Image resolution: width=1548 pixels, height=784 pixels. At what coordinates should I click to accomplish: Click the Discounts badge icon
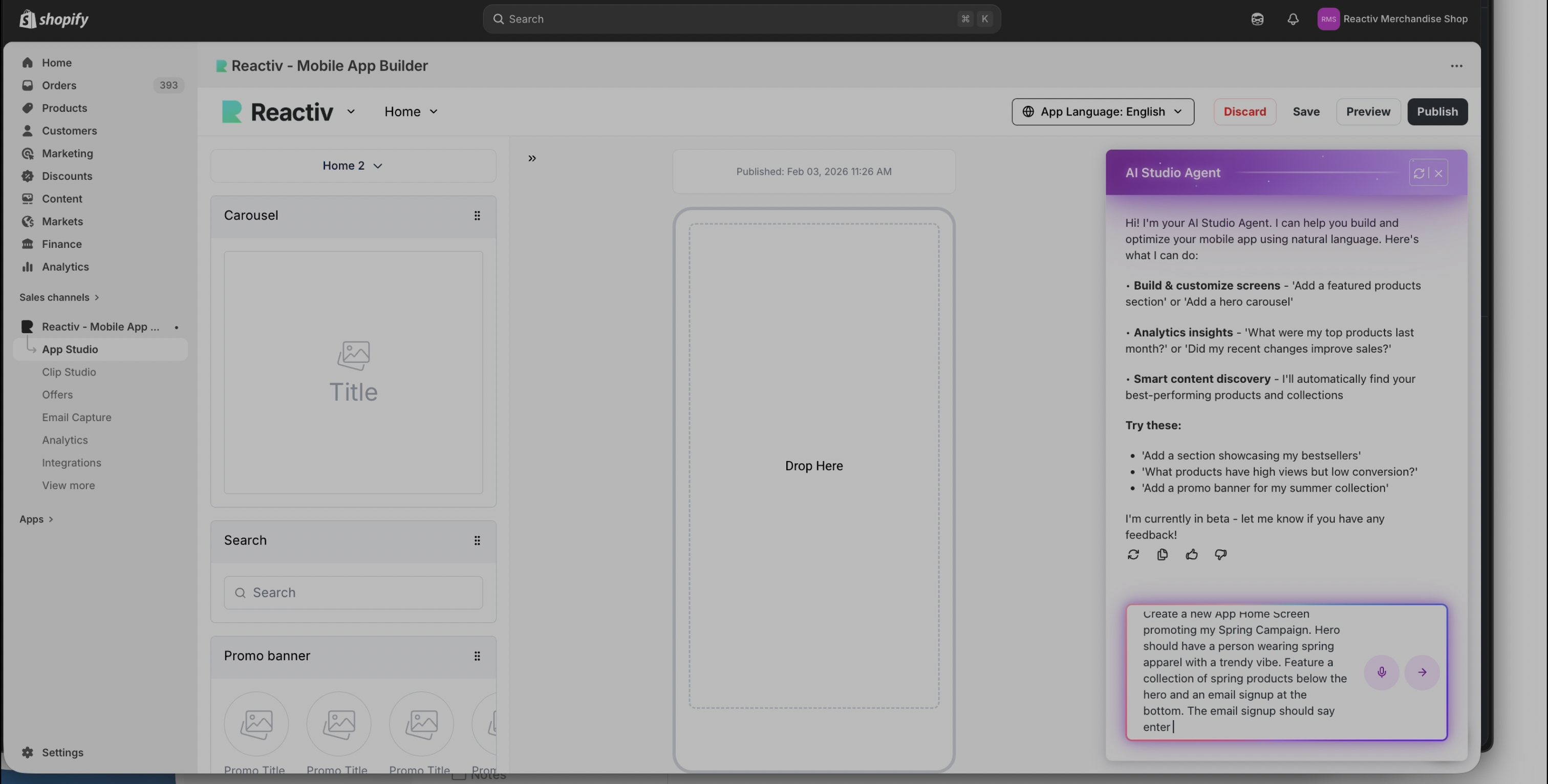(x=27, y=176)
